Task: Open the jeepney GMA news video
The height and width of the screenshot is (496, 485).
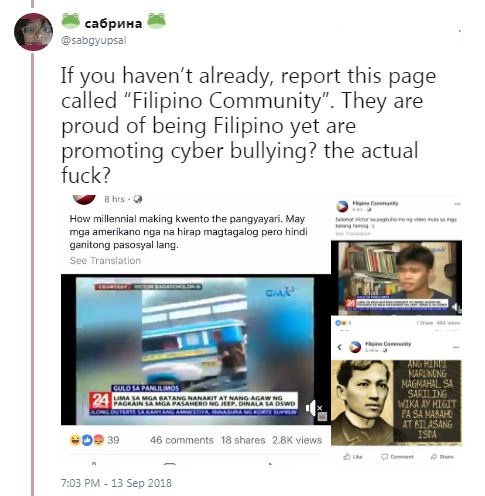Action: (x=196, y=349)
